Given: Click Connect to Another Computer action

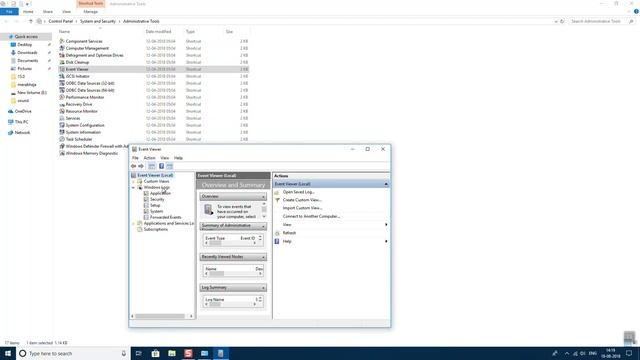Looking at the screenshot, I should 311,216.
